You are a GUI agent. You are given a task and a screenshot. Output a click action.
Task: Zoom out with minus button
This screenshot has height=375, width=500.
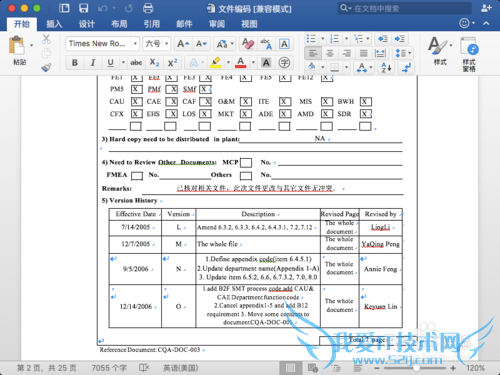click(x=377, y=368)
